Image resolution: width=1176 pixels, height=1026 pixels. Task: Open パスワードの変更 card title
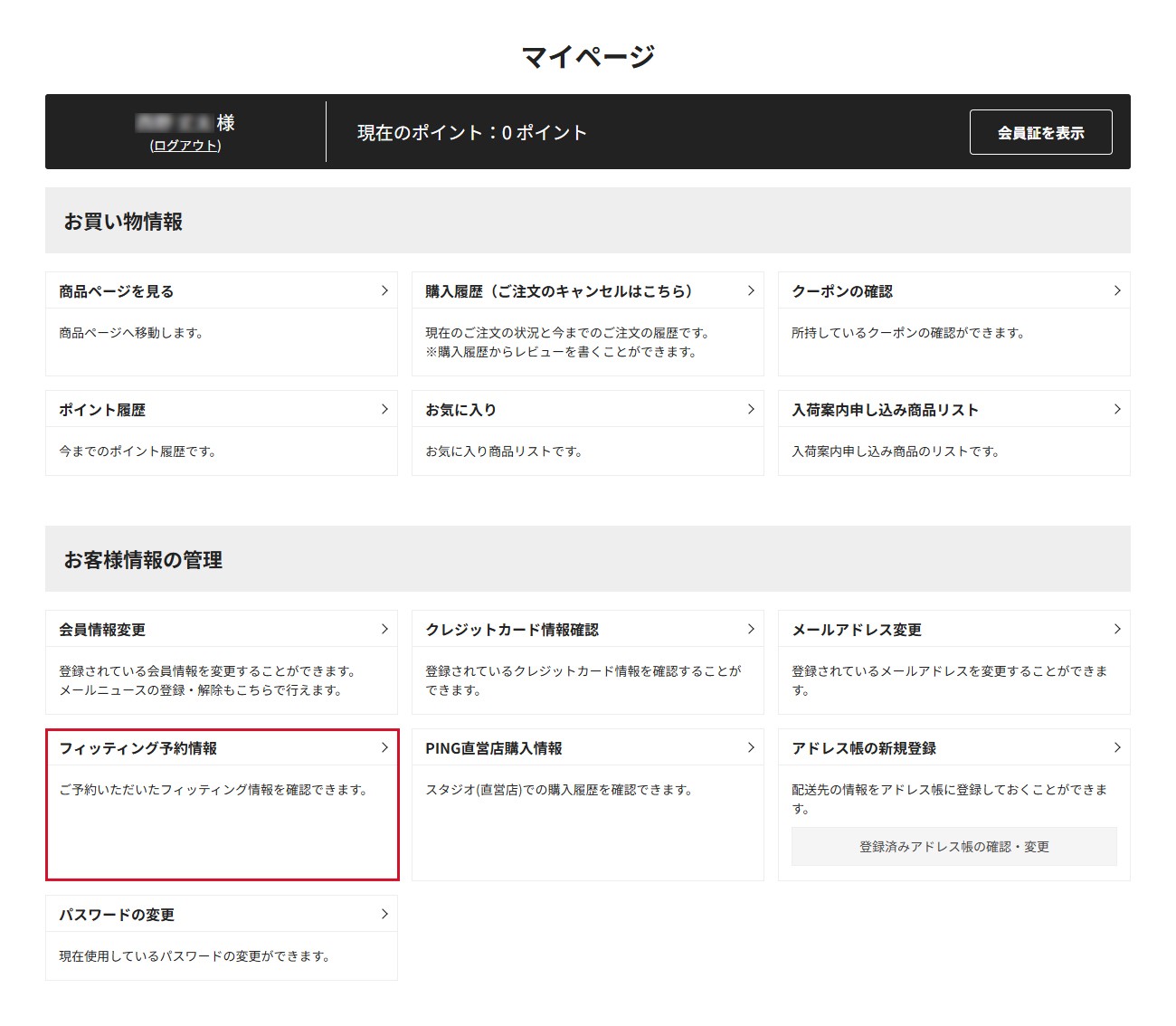pyautogui.click(x=117, y=915)
